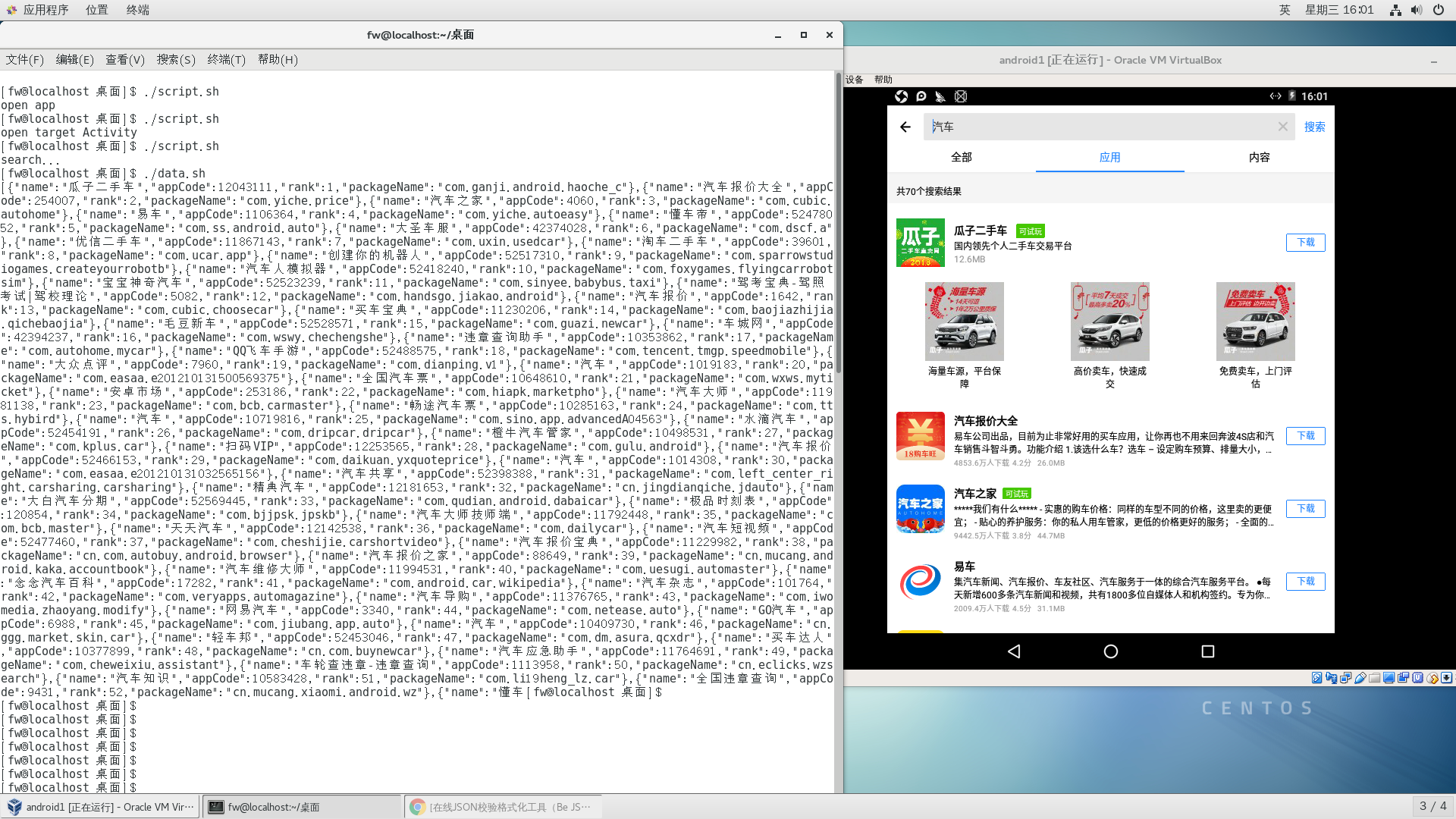
Task: Open the 搜索(S) terminal menu
Action: click(176, 59)
